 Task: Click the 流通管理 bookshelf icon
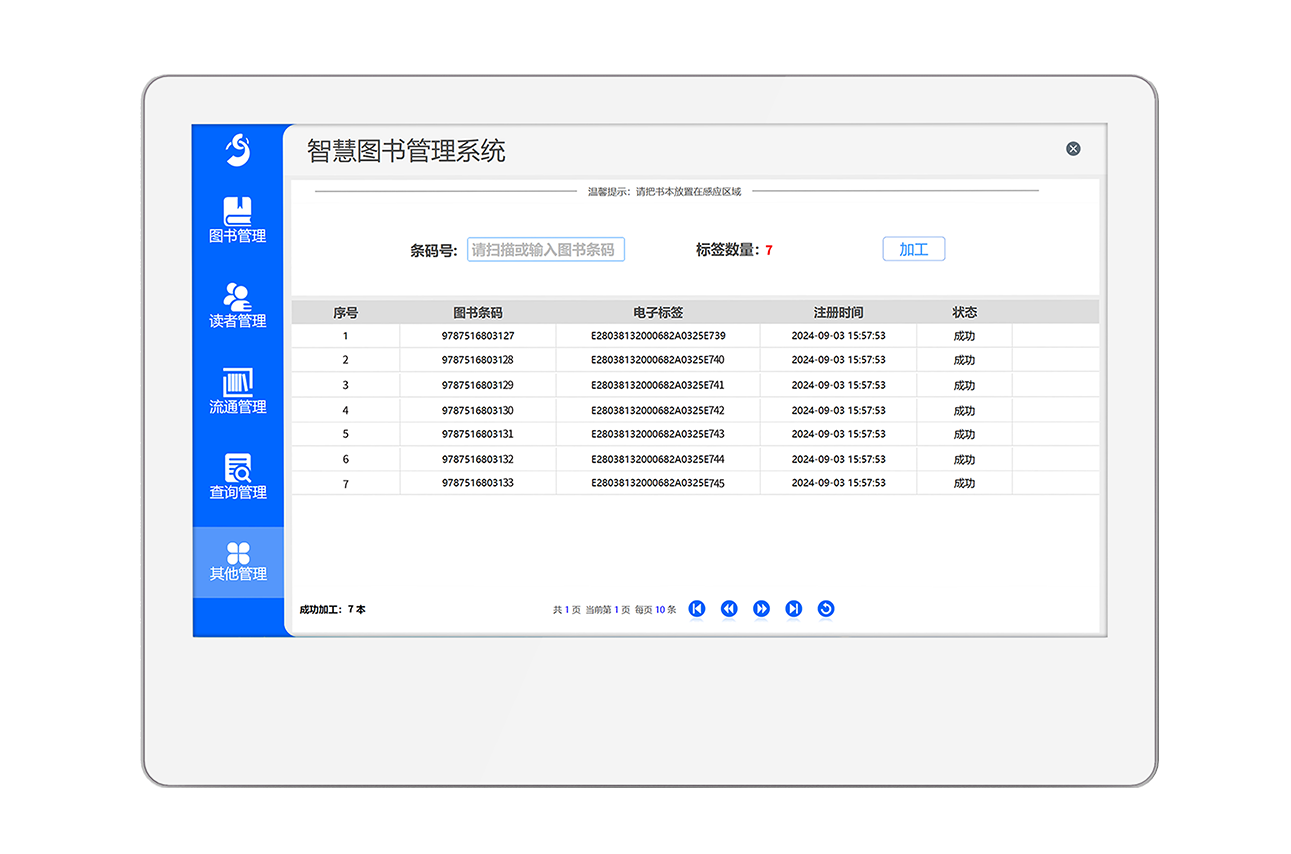[x=237, y=382]
